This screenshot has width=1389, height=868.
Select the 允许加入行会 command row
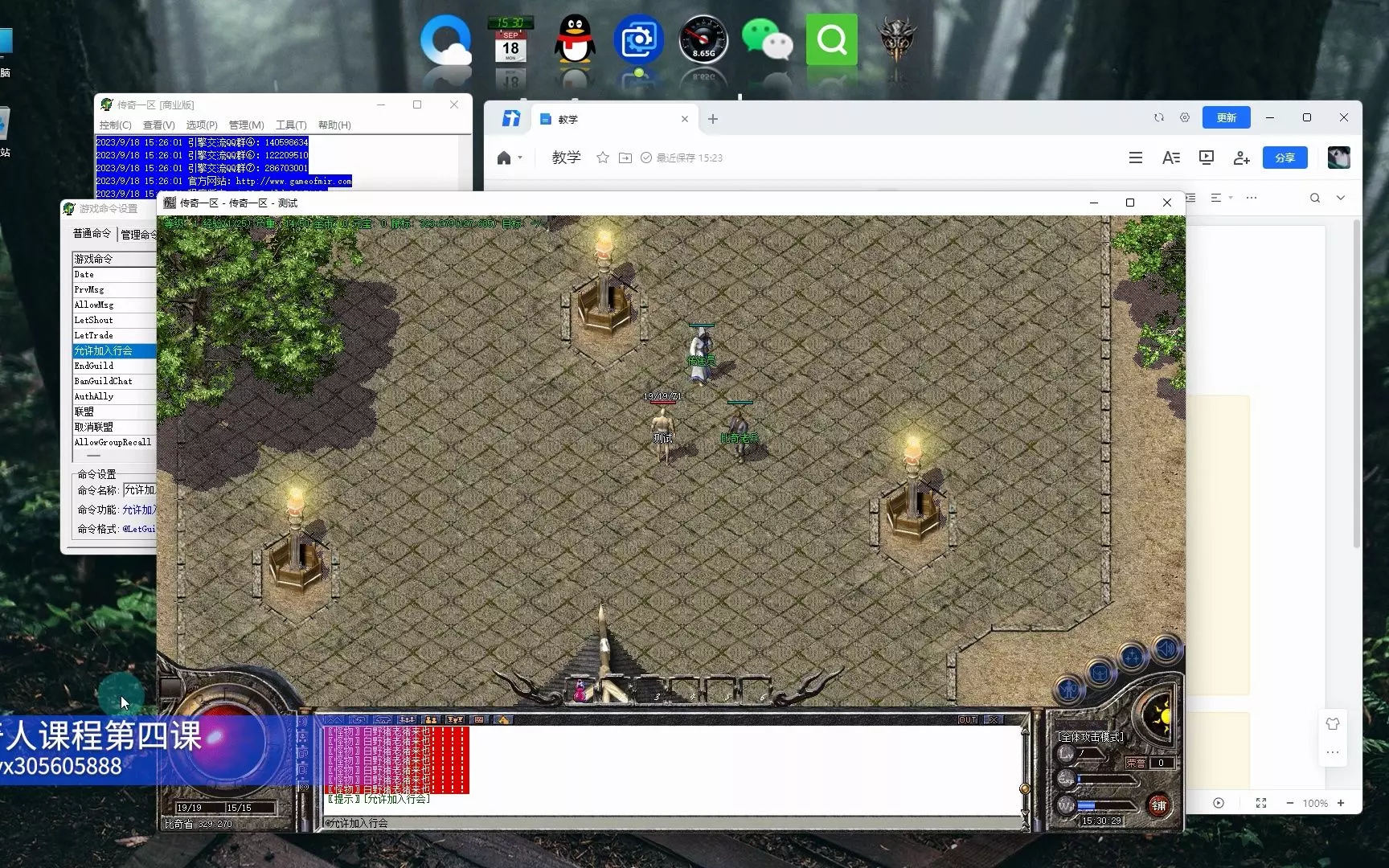tap(114, 350)
